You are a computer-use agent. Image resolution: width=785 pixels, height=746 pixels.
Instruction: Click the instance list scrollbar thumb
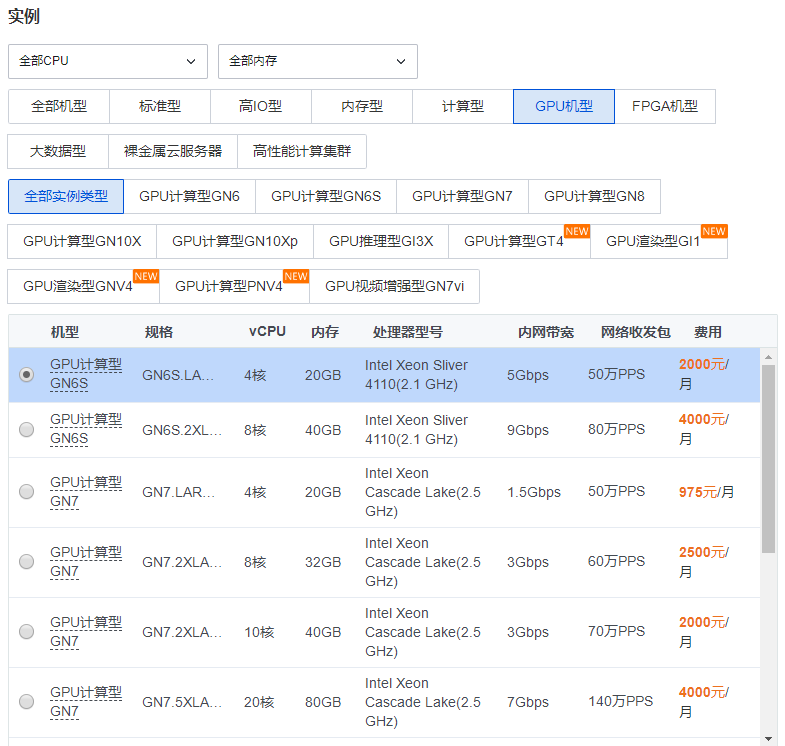[x=768, y=458]
